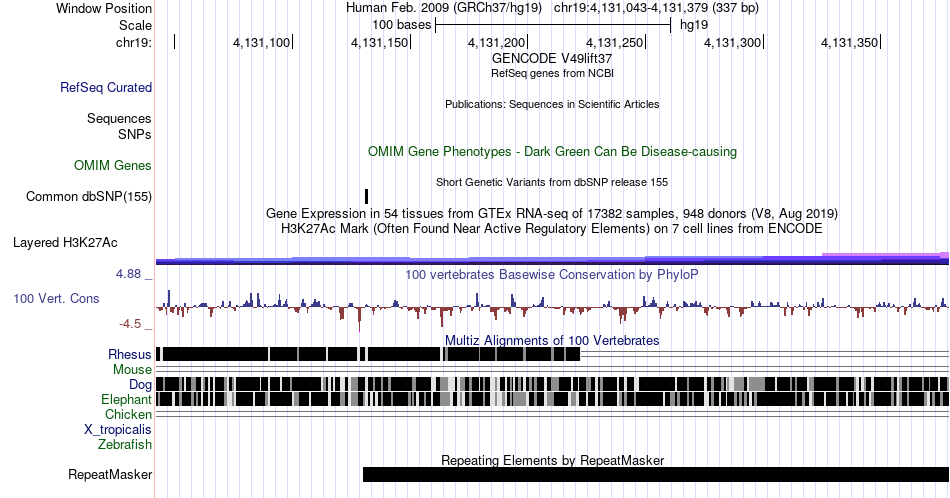Image resolution: width=950 pixels, height=498 pixels.
Task: Click the chr19:4,131,043-4,131,379 position text
Action: [x=656, y=8]
